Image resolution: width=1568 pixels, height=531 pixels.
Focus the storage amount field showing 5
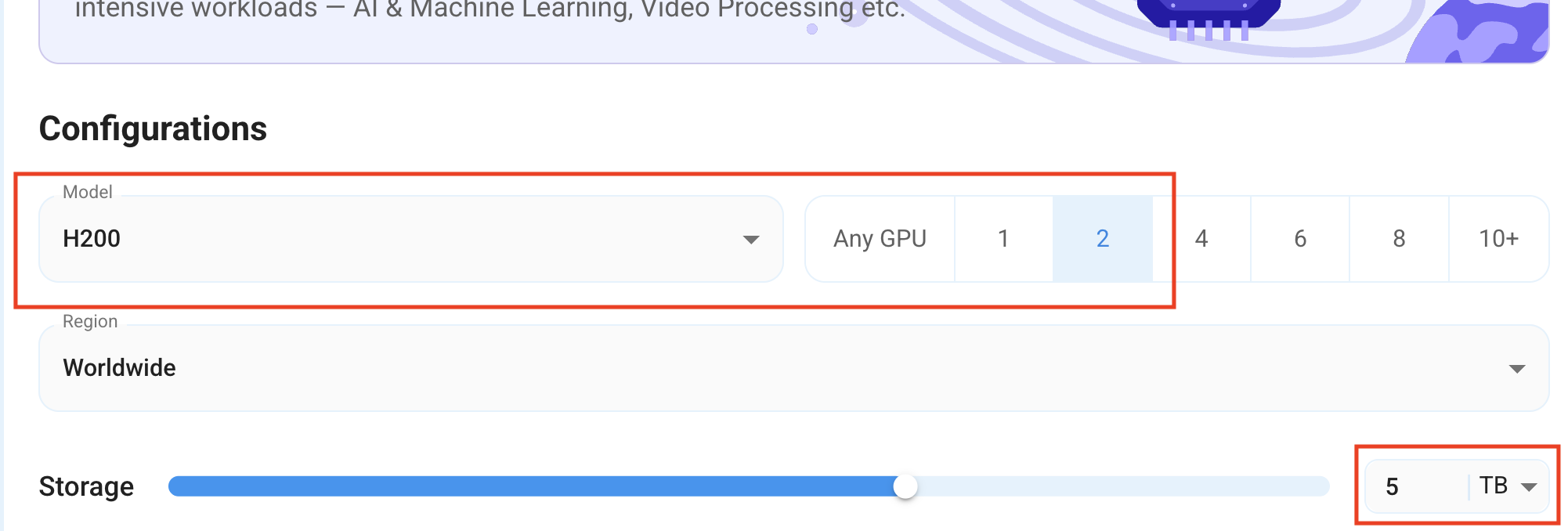(x=1418, y=486)
